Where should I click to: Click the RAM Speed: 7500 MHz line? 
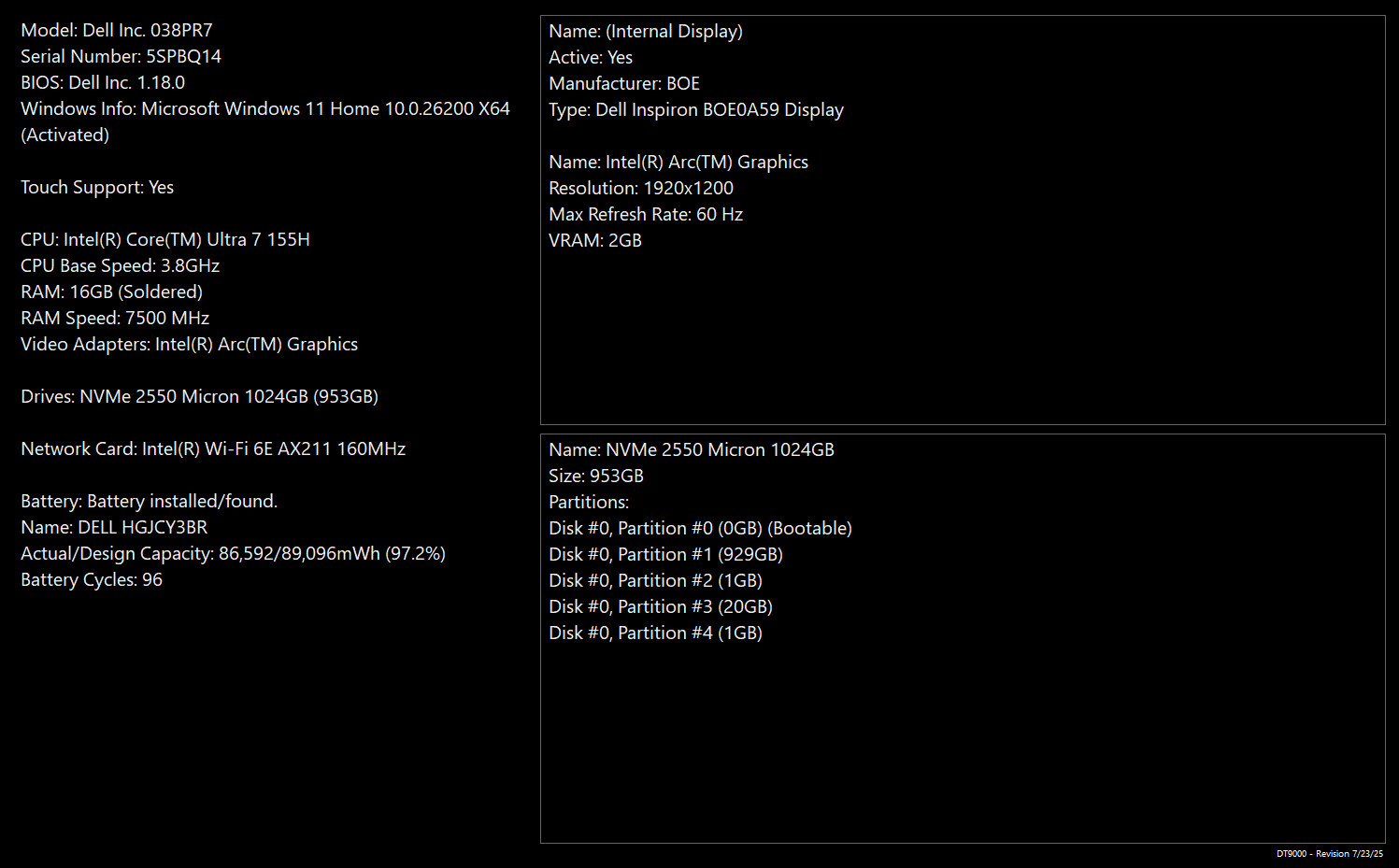pyautogui.click(x=115, y=318)
